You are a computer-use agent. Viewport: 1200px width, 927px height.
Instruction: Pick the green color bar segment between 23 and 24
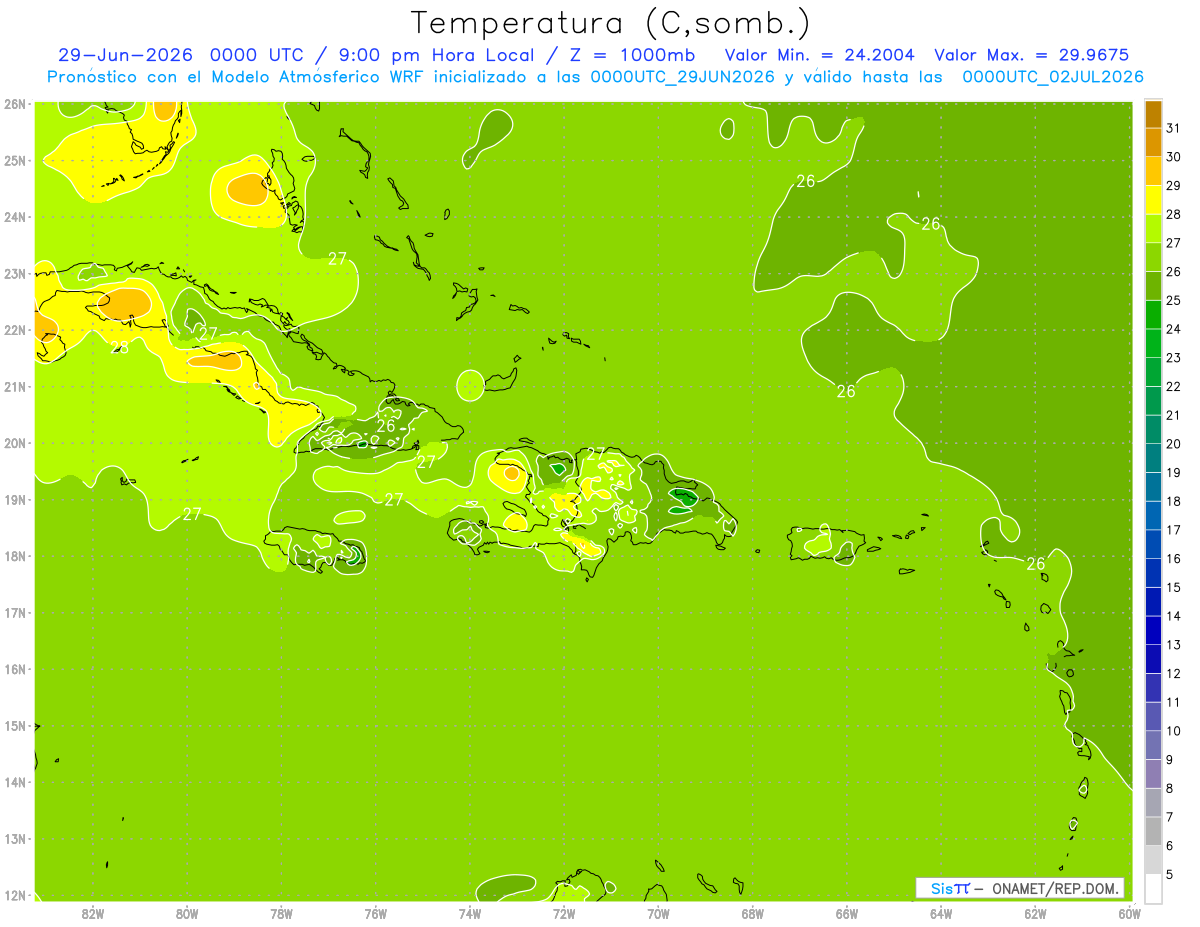point(1153,343)
